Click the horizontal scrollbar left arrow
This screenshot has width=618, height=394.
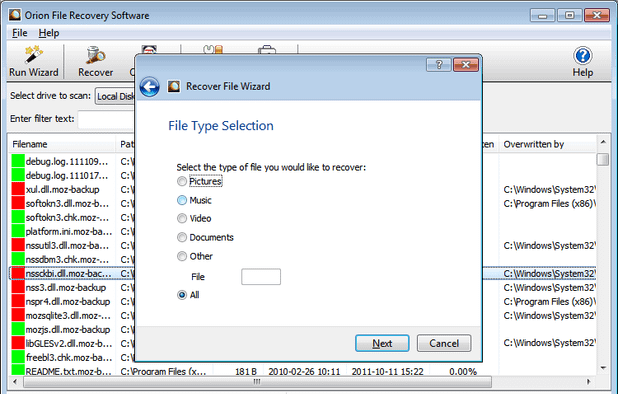click(15, 381)
